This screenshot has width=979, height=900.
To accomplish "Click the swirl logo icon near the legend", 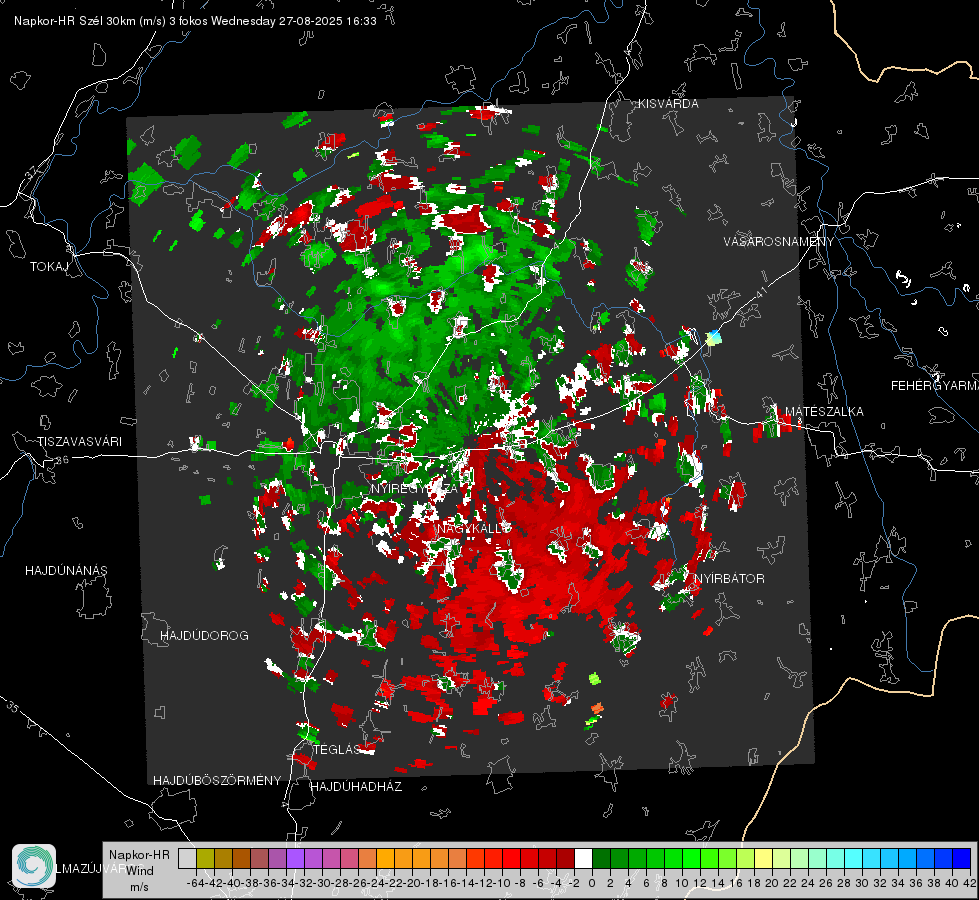I will tap(34, 866).
